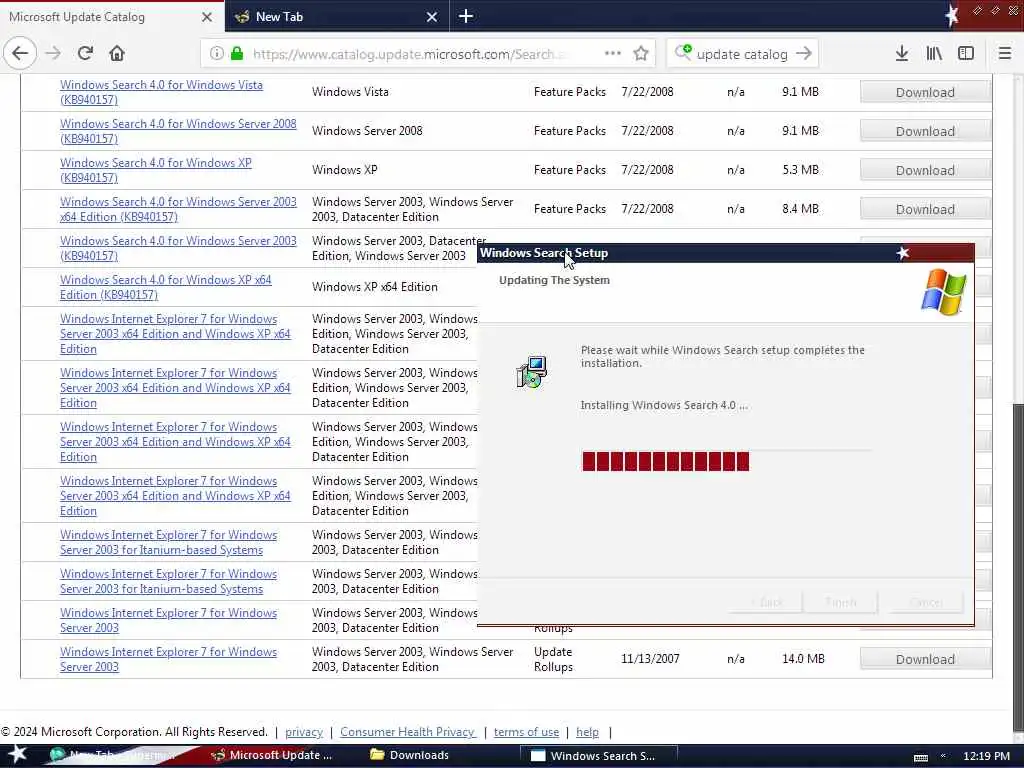Click the search engine icon in search box

pyautogui.click(x=683, y=52)
